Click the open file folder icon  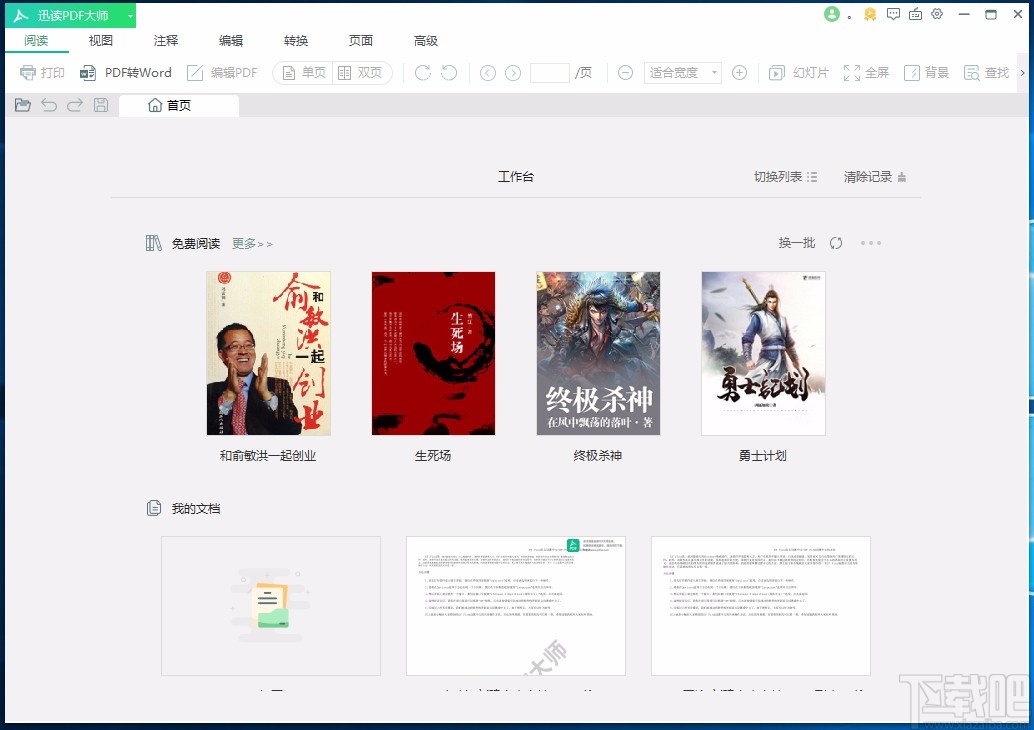23,105
